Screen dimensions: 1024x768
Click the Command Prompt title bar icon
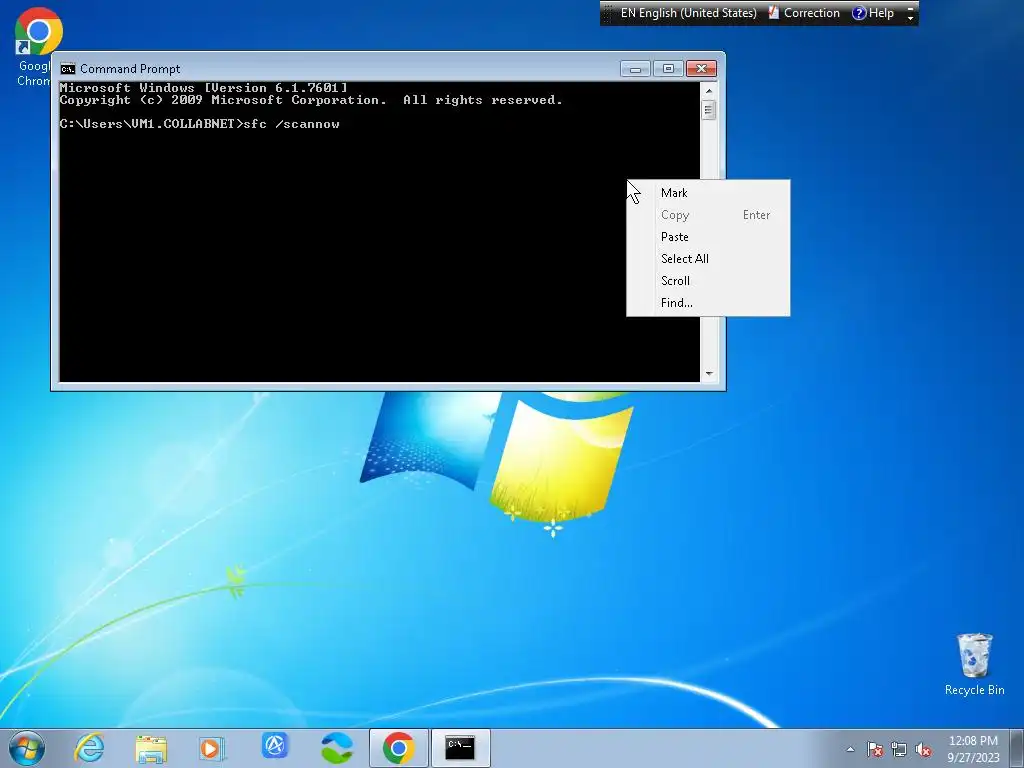[x=67, y=69]
